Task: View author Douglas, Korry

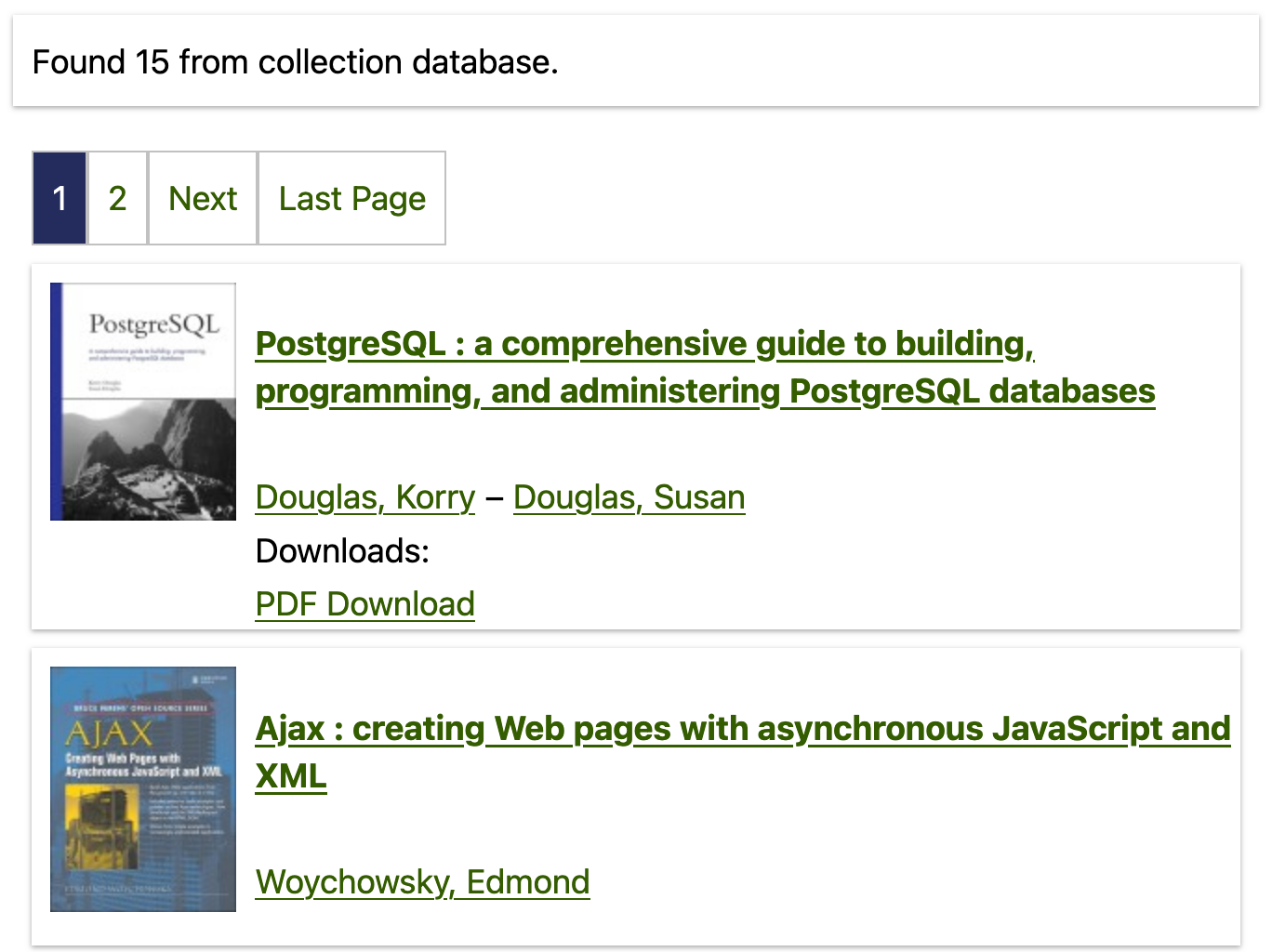Action: tap(365, 497)
